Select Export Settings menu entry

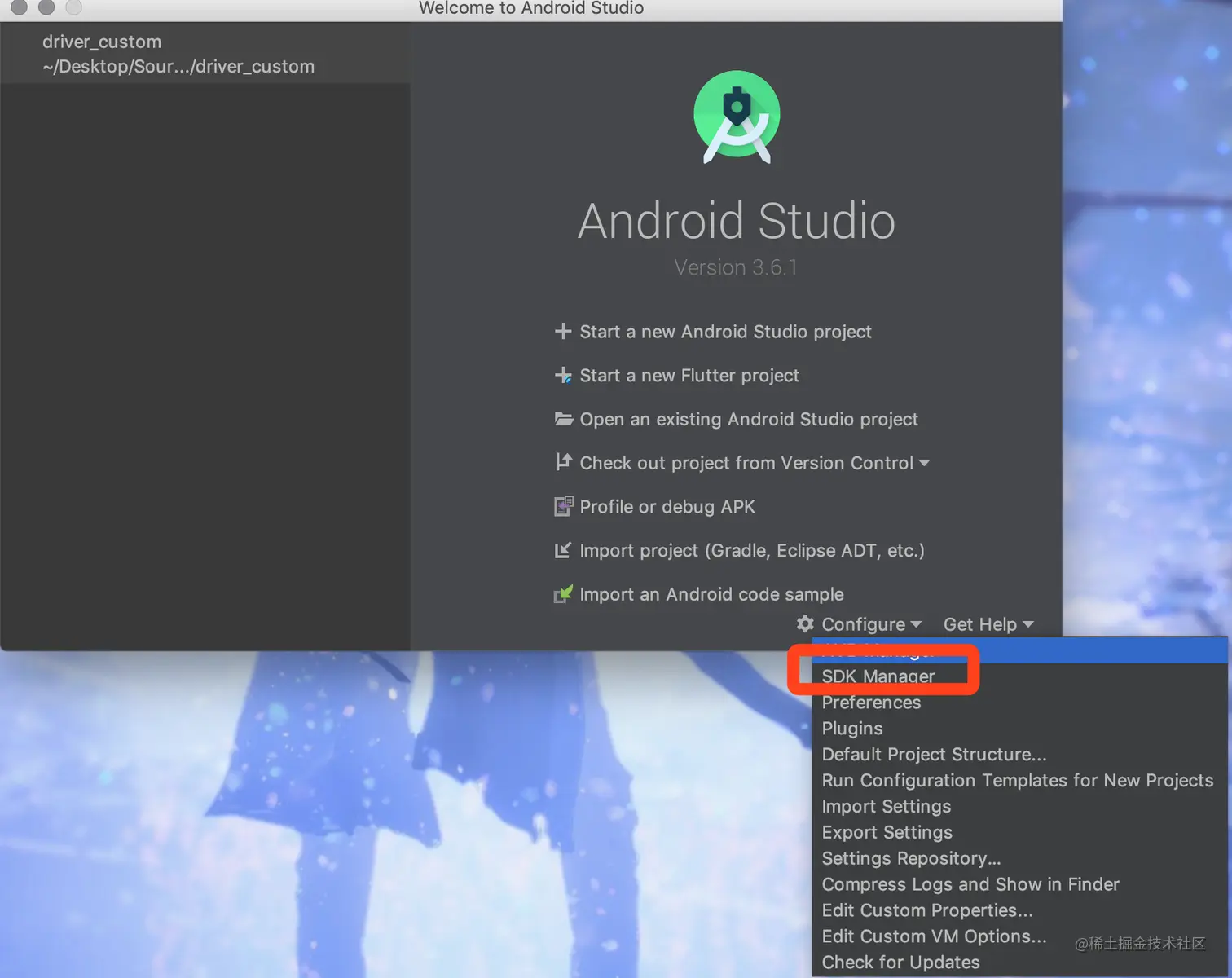pyautogui.click(x=1021, y=832)
